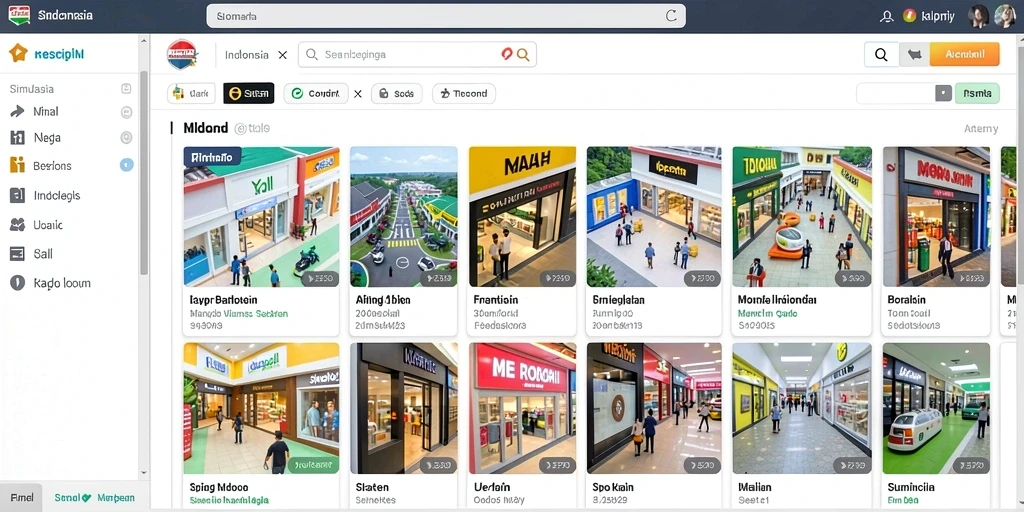The height and width of the screenshot is (512, 1024).
Task: Click the orange magnifier icon in the search field
Action: click(522, 55)
